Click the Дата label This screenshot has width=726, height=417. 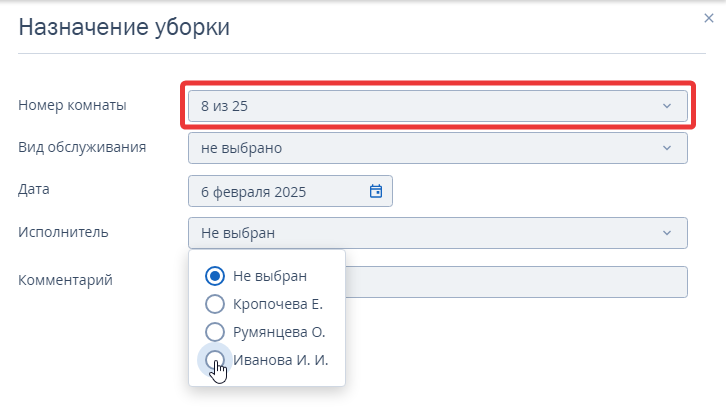[x=34, y=189]
